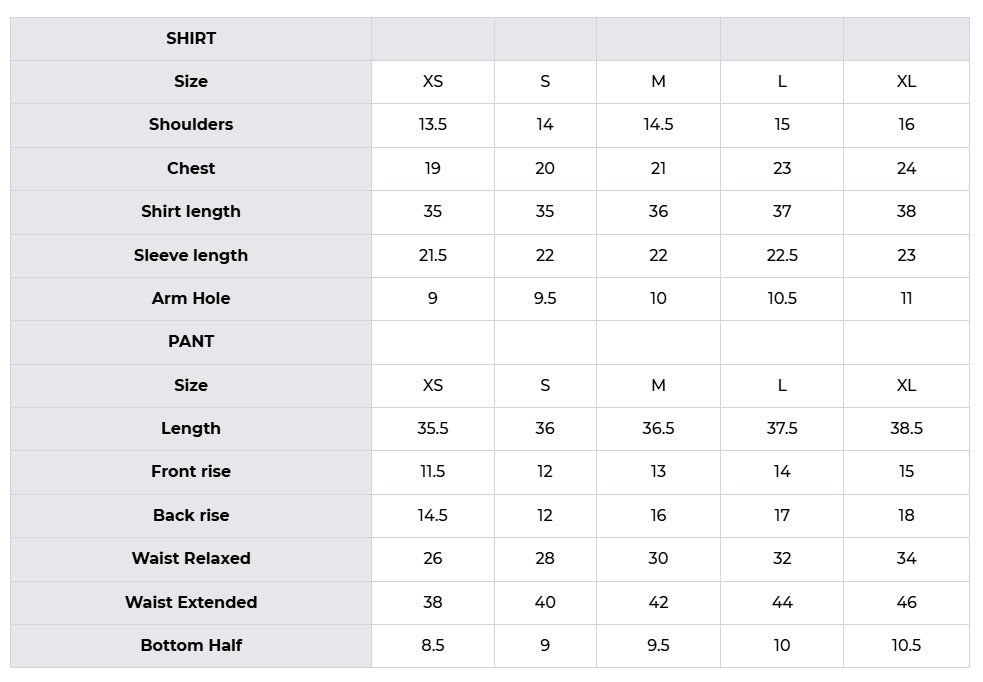Click the Waist Relaxed value 30

point(658,559)
